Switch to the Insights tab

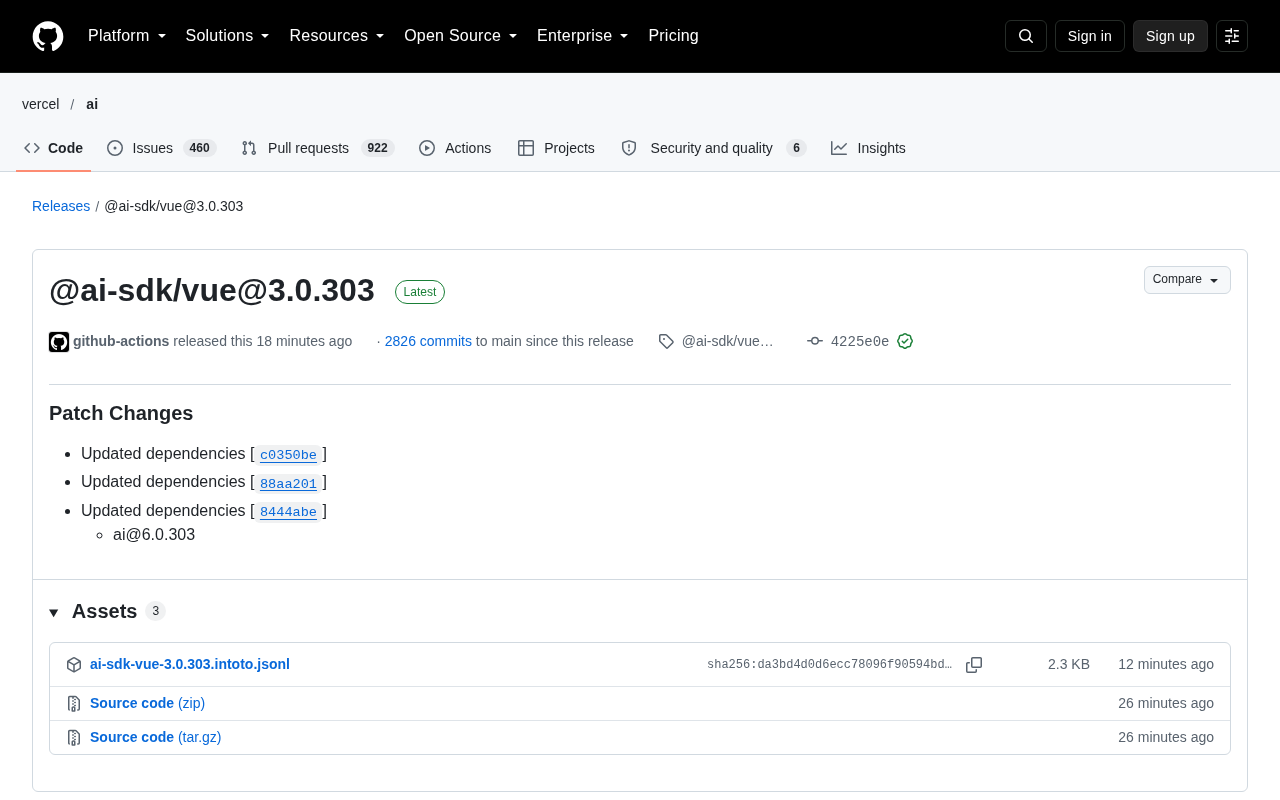click(868, 148)
